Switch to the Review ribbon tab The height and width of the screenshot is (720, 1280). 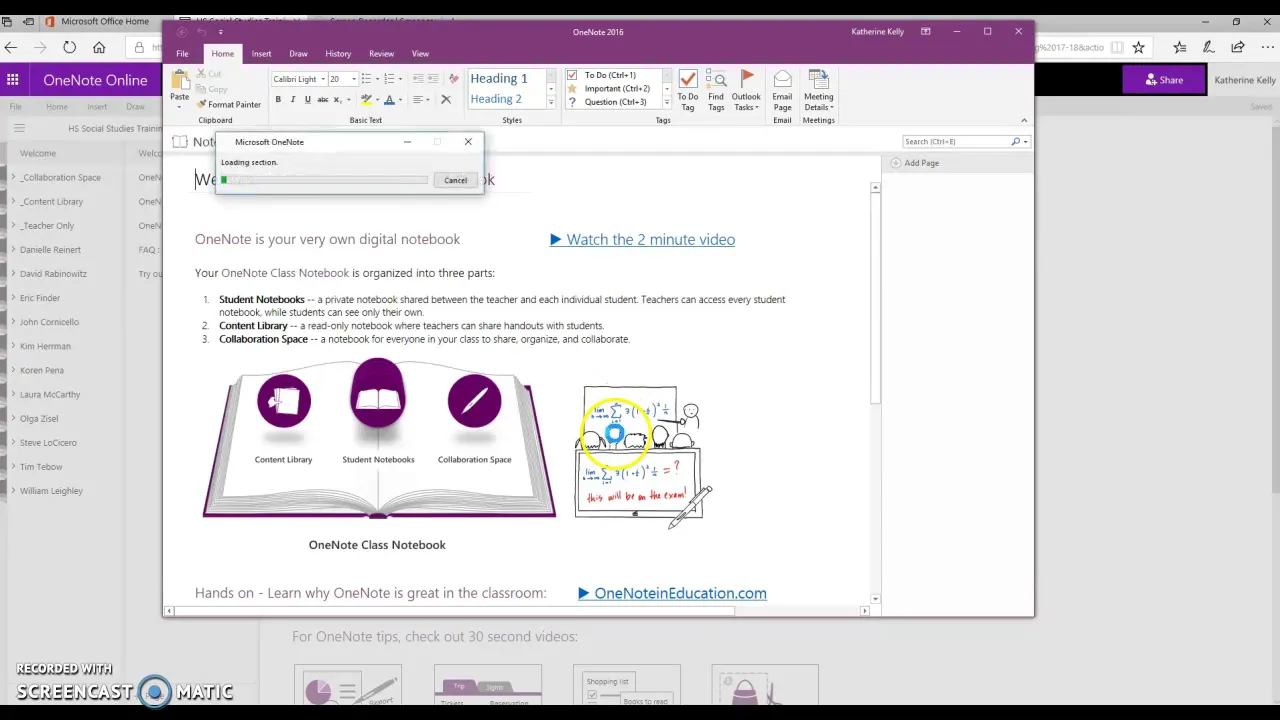pos(381,54)
